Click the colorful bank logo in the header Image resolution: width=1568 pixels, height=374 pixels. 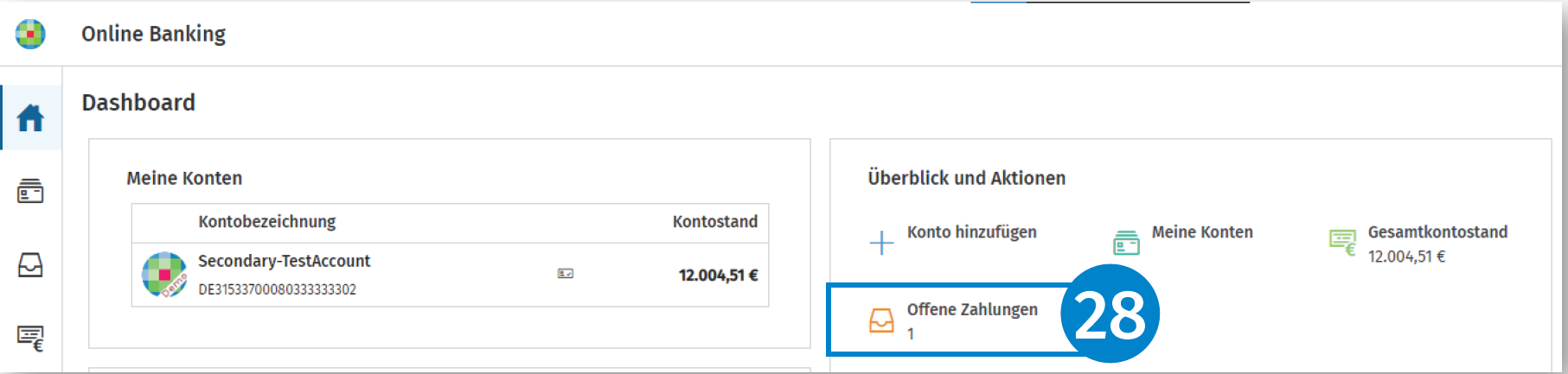(x=30, y=34)
